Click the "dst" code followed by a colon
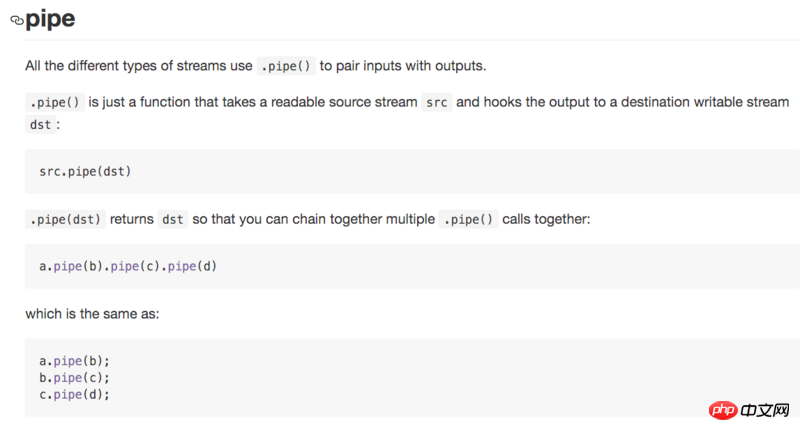Image resolution: width=800 pixels, height=430 pixels. [40, 125]
